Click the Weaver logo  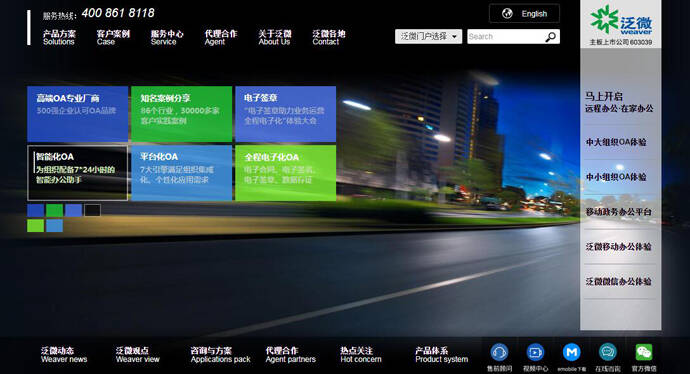(620, 24)
